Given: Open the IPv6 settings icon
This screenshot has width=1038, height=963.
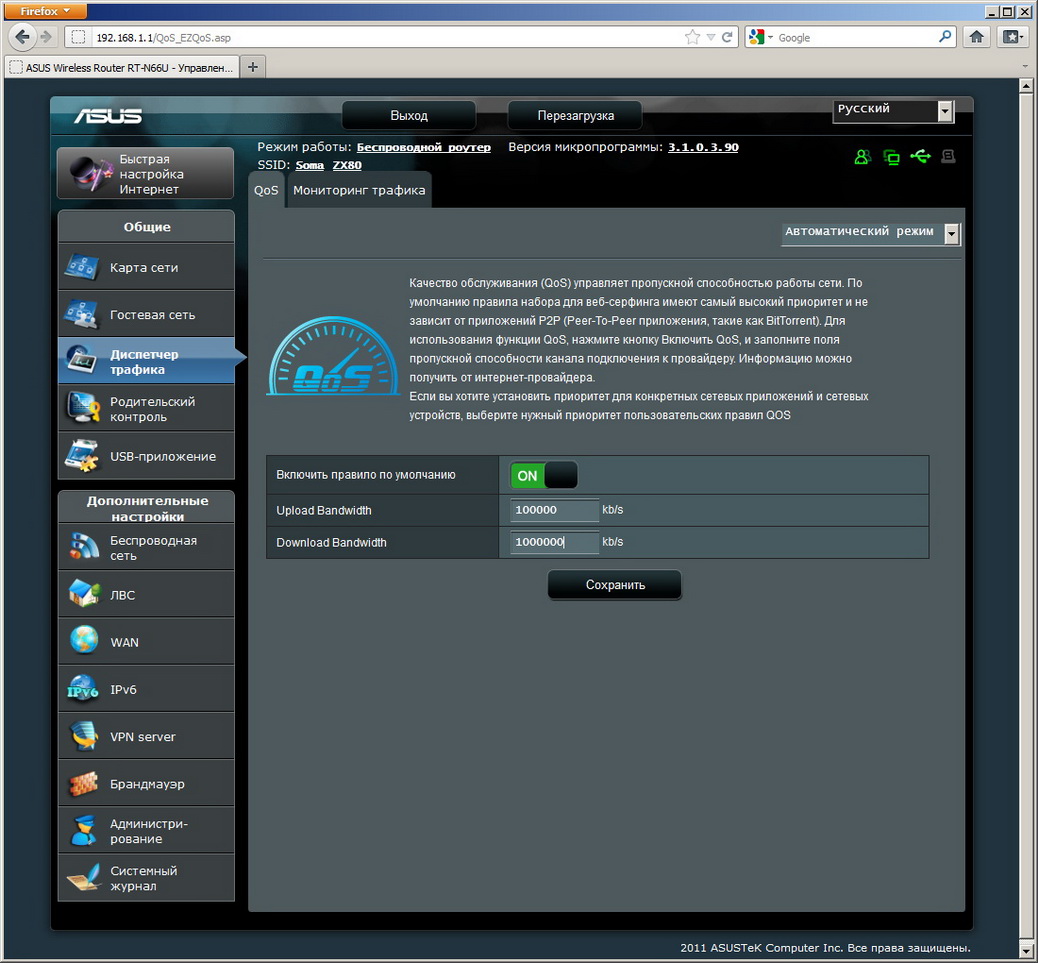Looking at the screenshot, I should tap(83, 689).
